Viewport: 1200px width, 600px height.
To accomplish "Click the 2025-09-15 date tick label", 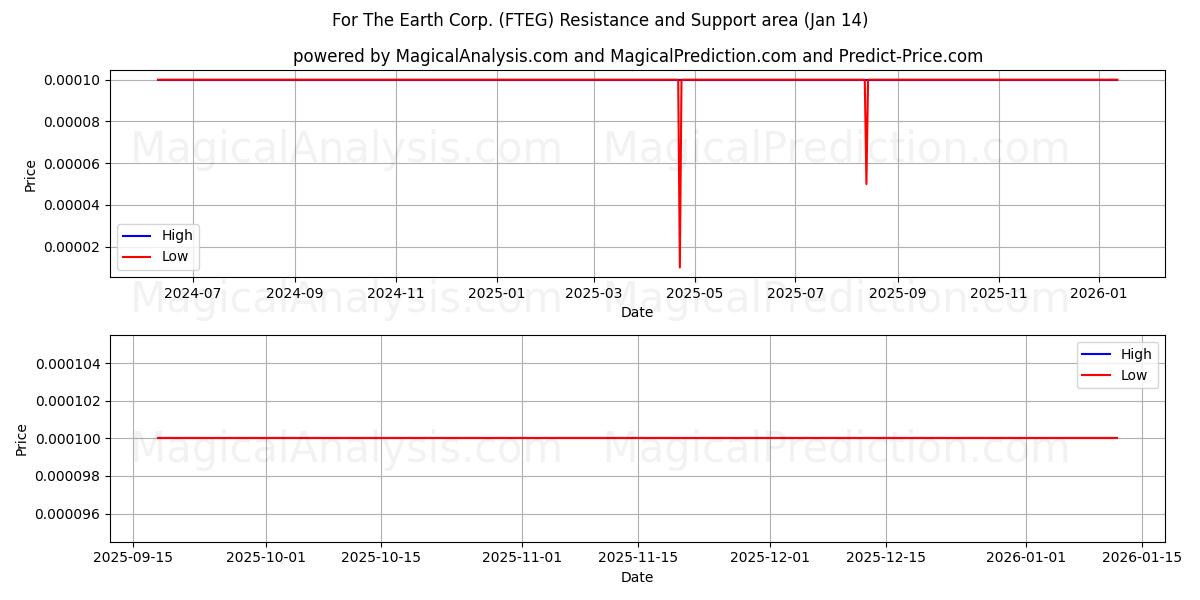I will tap(134, 559).
